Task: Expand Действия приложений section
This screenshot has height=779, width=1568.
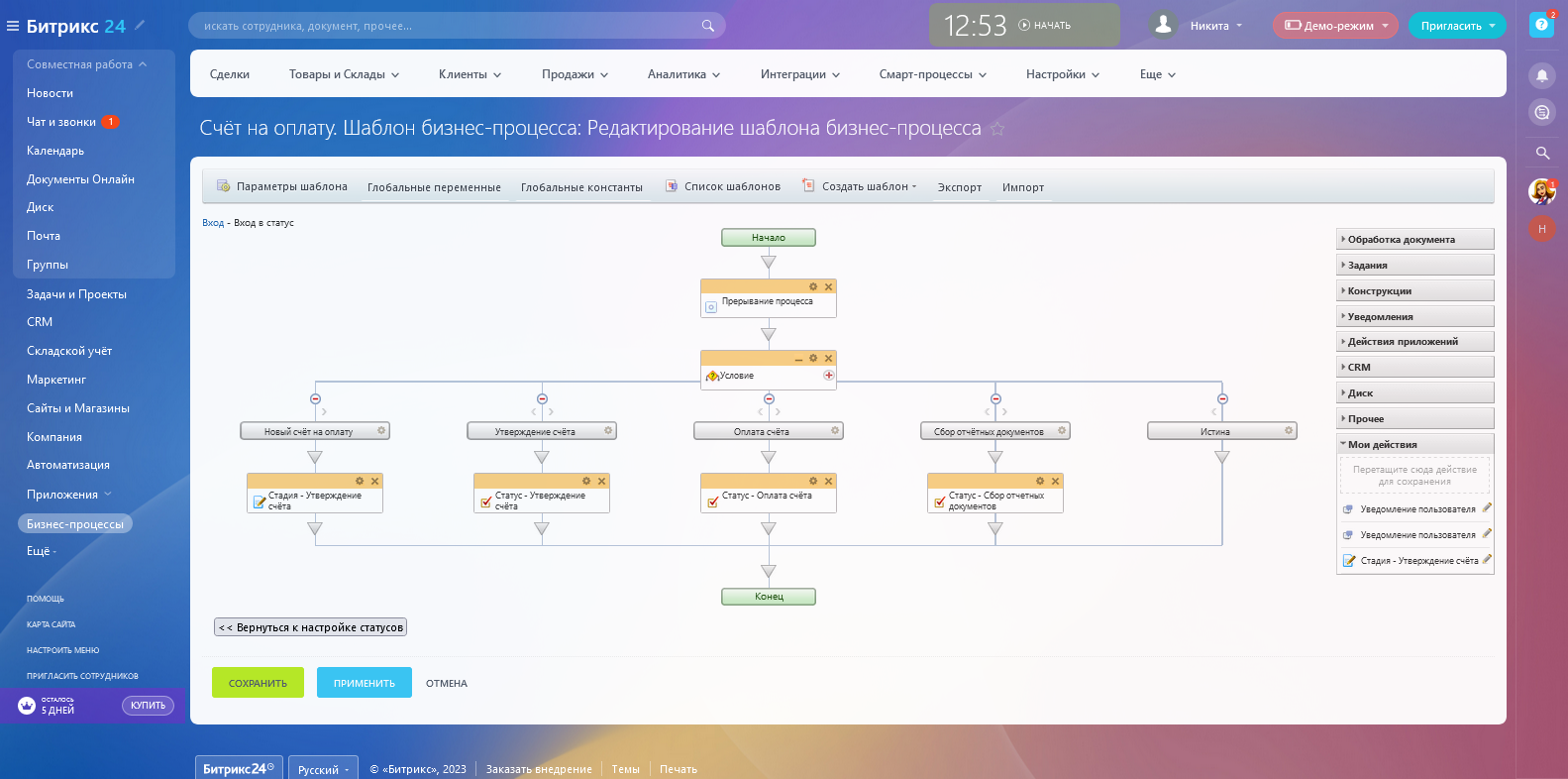Action: [1414, 342]
